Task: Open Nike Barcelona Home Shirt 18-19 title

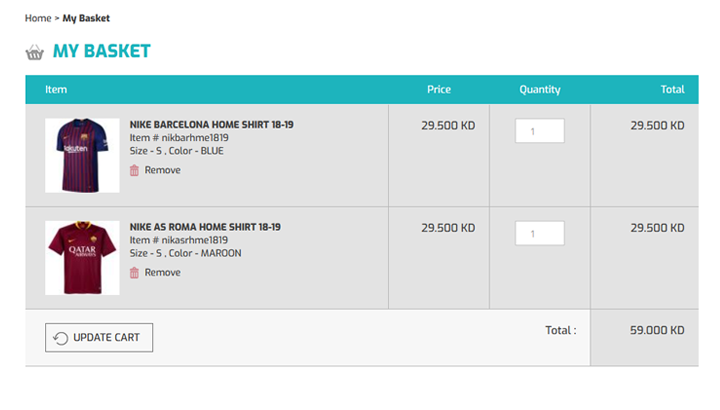Action: (211, 124)
